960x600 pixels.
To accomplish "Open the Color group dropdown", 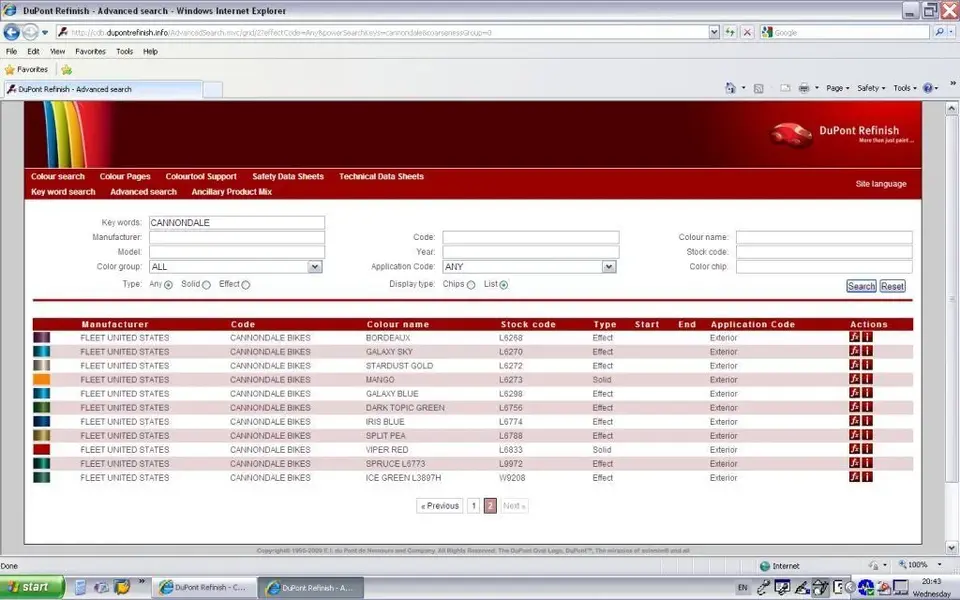I will pos(315,267).
